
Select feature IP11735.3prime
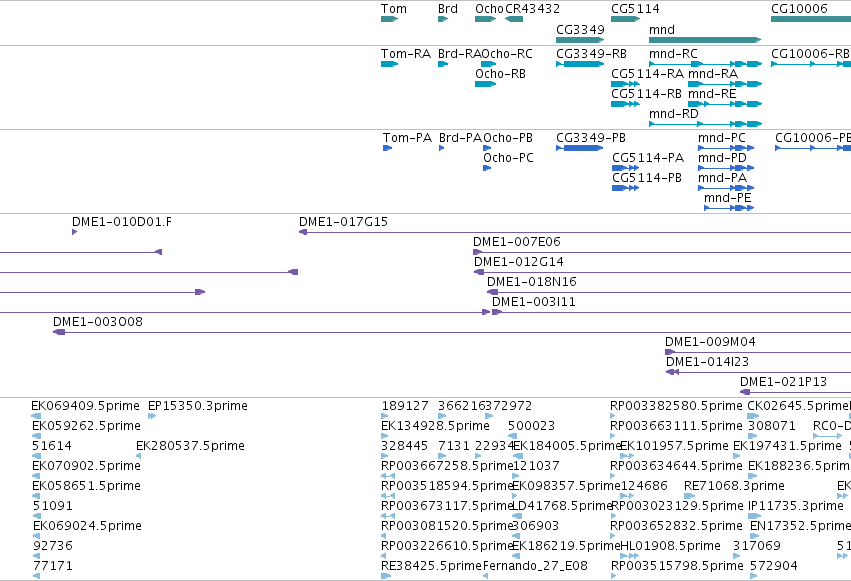pos(752,516)
